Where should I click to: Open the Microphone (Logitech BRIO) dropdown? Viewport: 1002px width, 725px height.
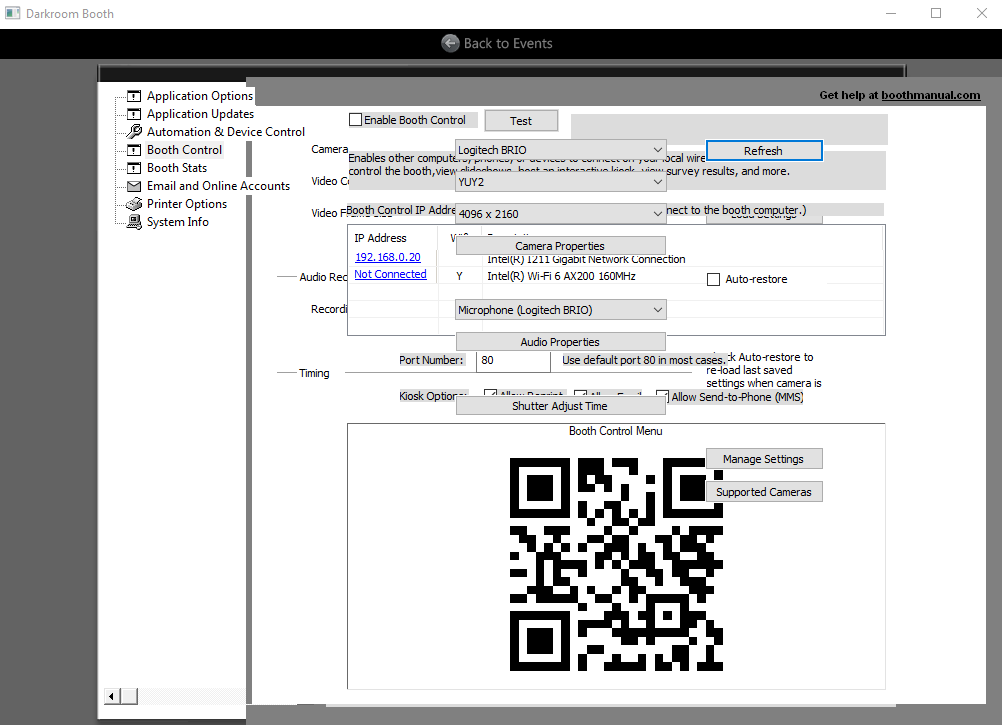click(x=560, y=310)
